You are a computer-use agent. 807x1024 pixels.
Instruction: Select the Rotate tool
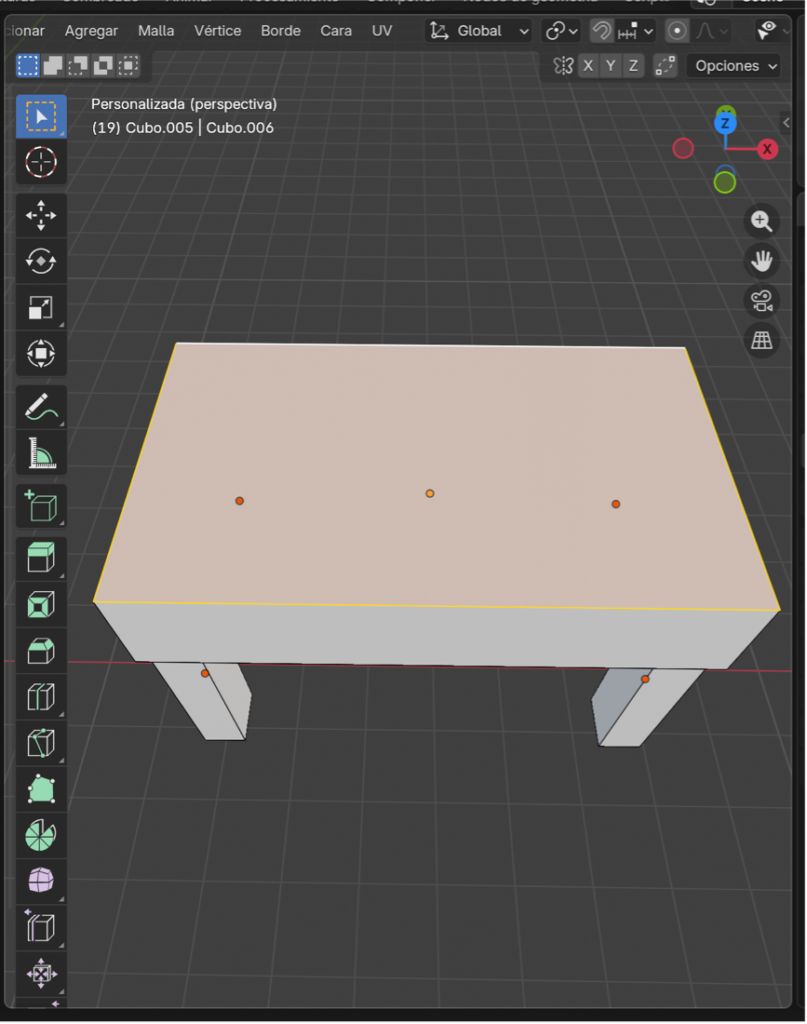(41, 261)
